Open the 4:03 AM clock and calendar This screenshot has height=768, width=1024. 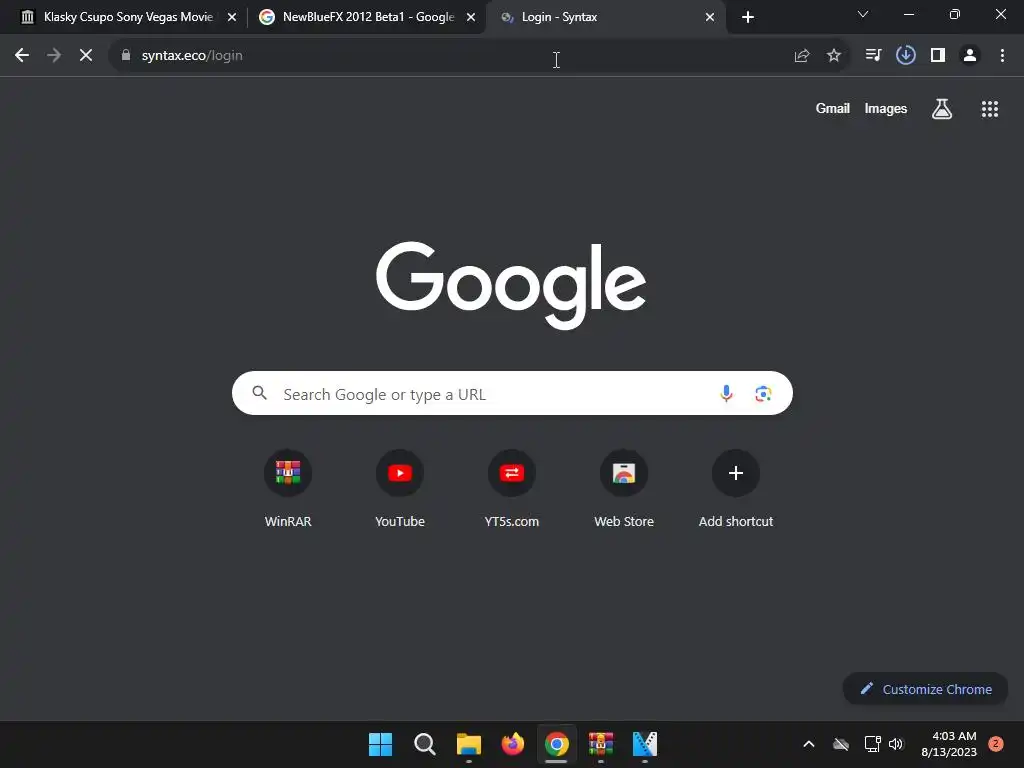point(949,744)
